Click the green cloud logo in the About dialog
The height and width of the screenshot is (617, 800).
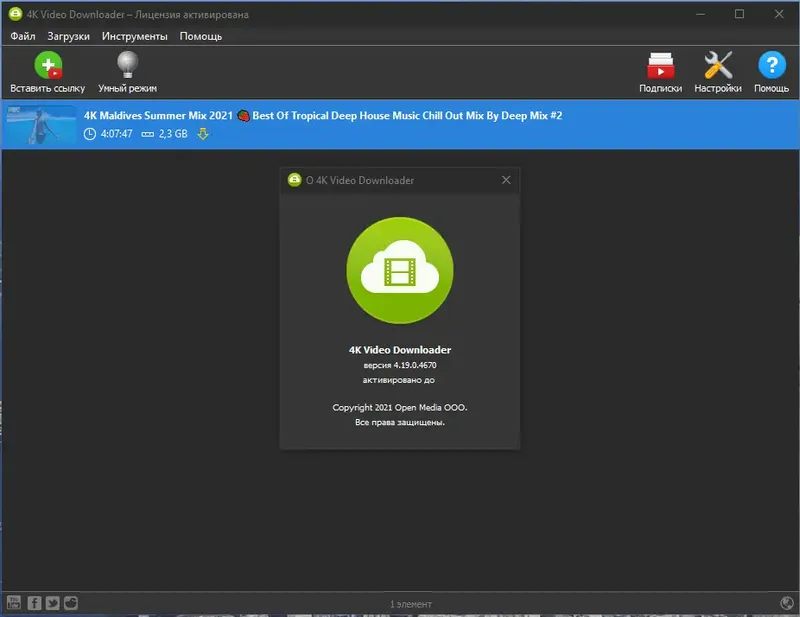point(400,270)
